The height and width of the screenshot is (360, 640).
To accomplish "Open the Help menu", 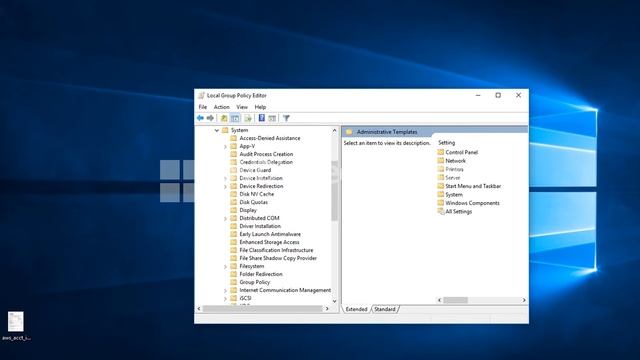I will 260,107.
